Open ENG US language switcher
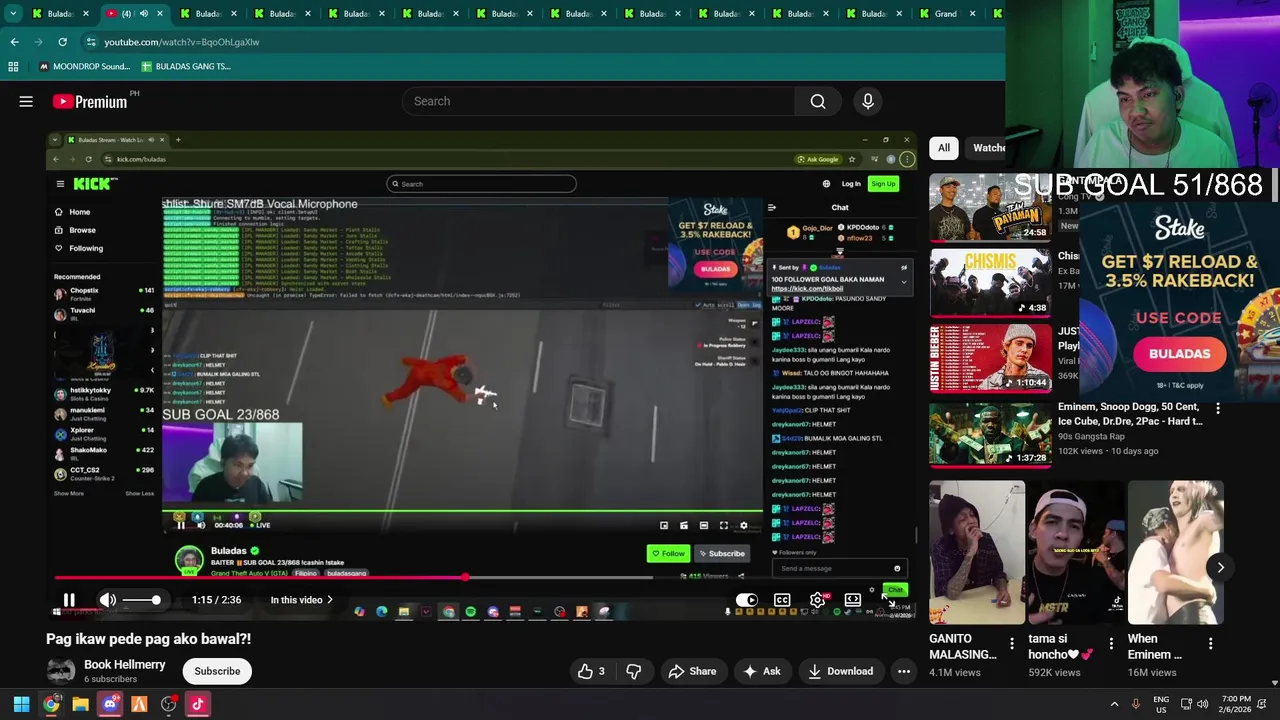Image resolution: width=1280 pixels, height=720 pixels. 1161,704
